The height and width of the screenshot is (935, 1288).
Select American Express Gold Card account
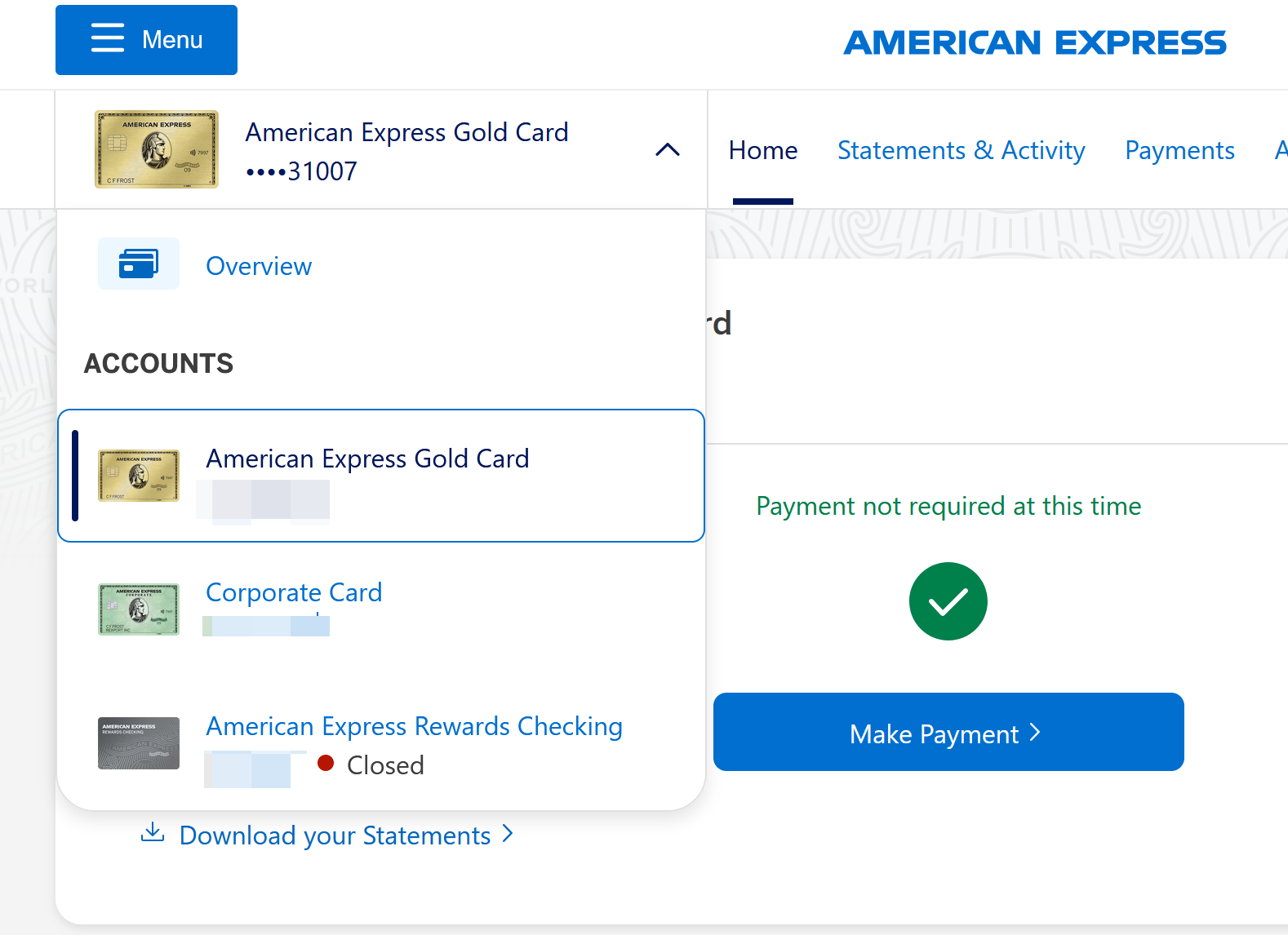coord(381,476)
